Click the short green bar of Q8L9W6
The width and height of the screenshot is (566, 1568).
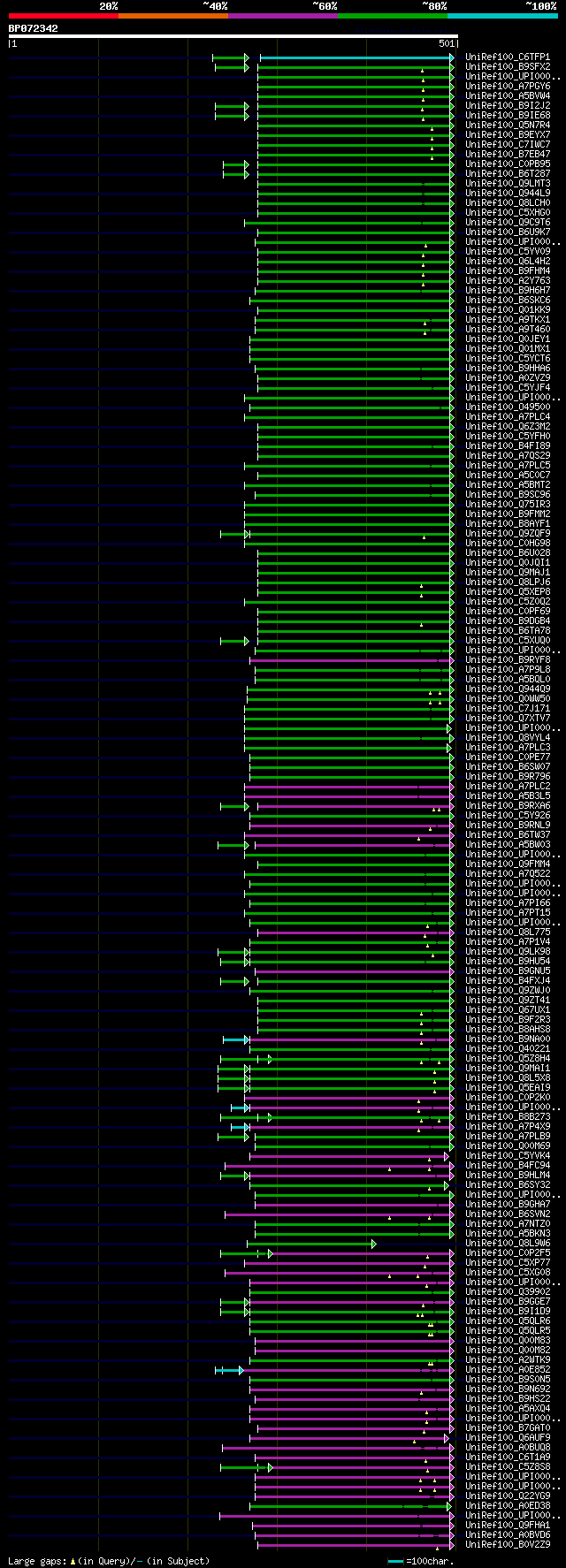[x=311, y=1244]
